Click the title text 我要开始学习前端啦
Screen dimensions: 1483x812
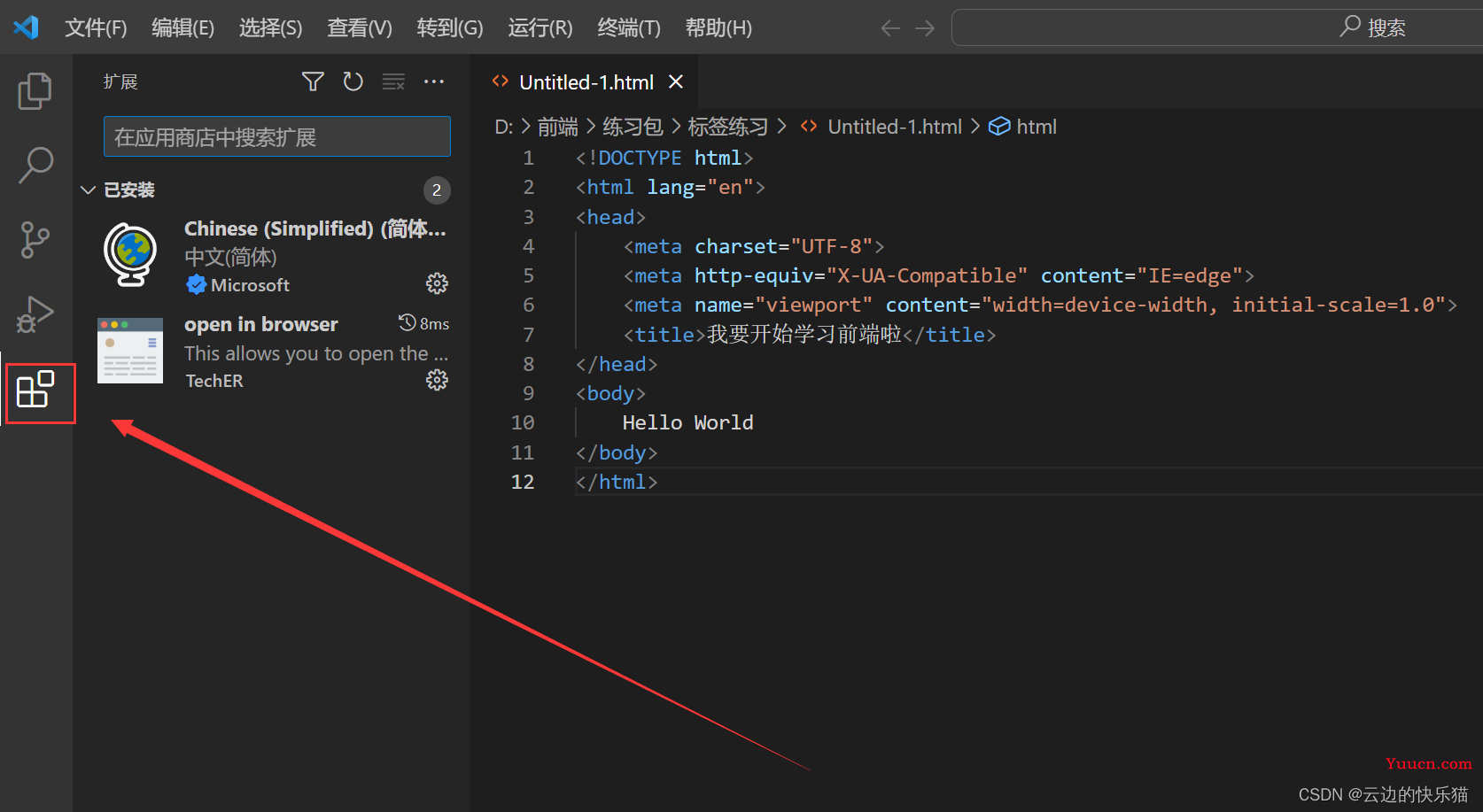[804, 334]
